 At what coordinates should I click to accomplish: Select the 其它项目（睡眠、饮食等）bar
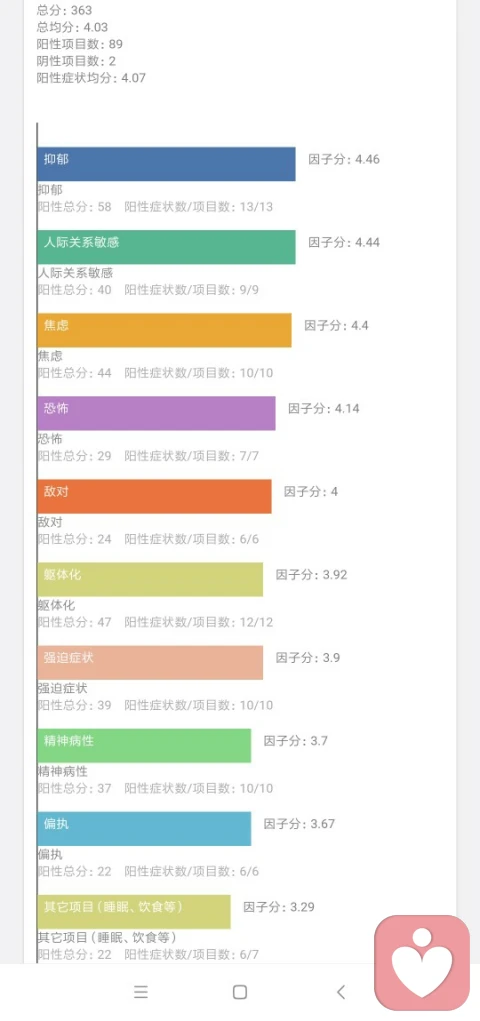click(x=134, y=912)
